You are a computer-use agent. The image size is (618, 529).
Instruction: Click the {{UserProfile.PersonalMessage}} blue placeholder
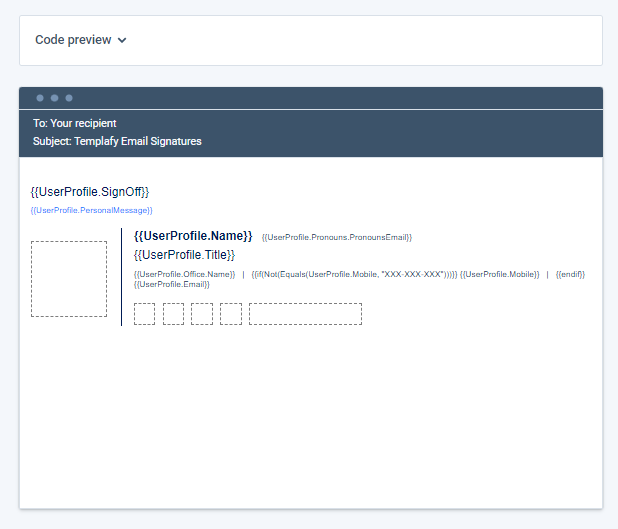[x=91, y=210]
